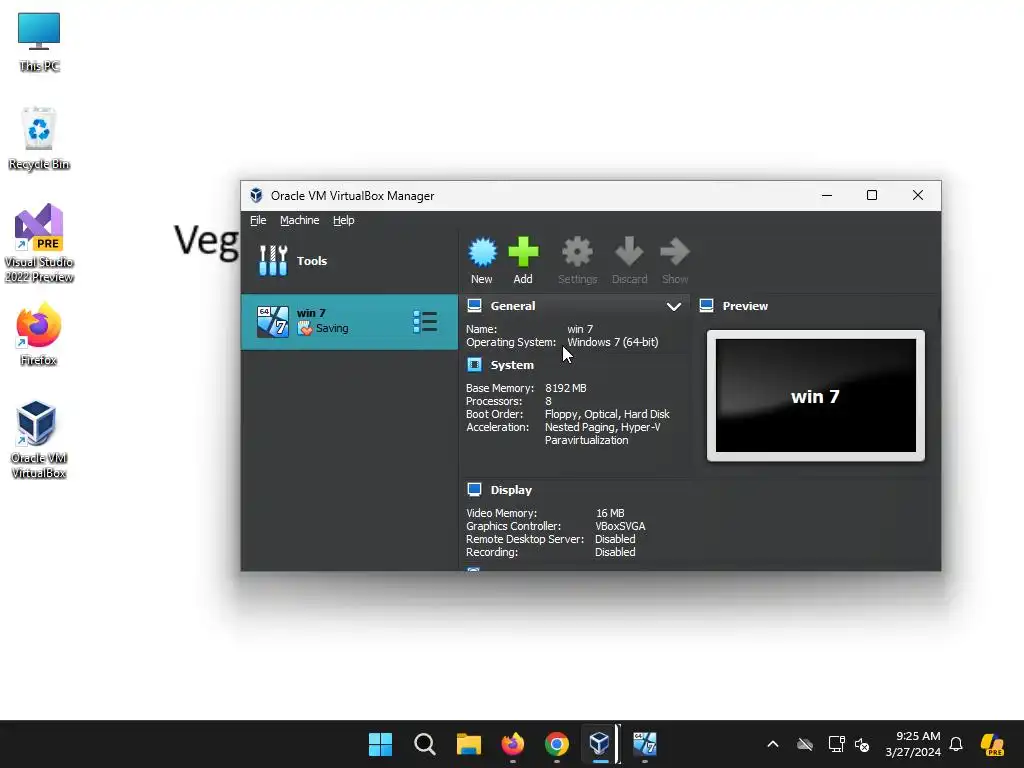Screen dimensions: 1024x768
Task: Click the Discard down-arrow toolbar icon
Action: click(x=629, y=252)
